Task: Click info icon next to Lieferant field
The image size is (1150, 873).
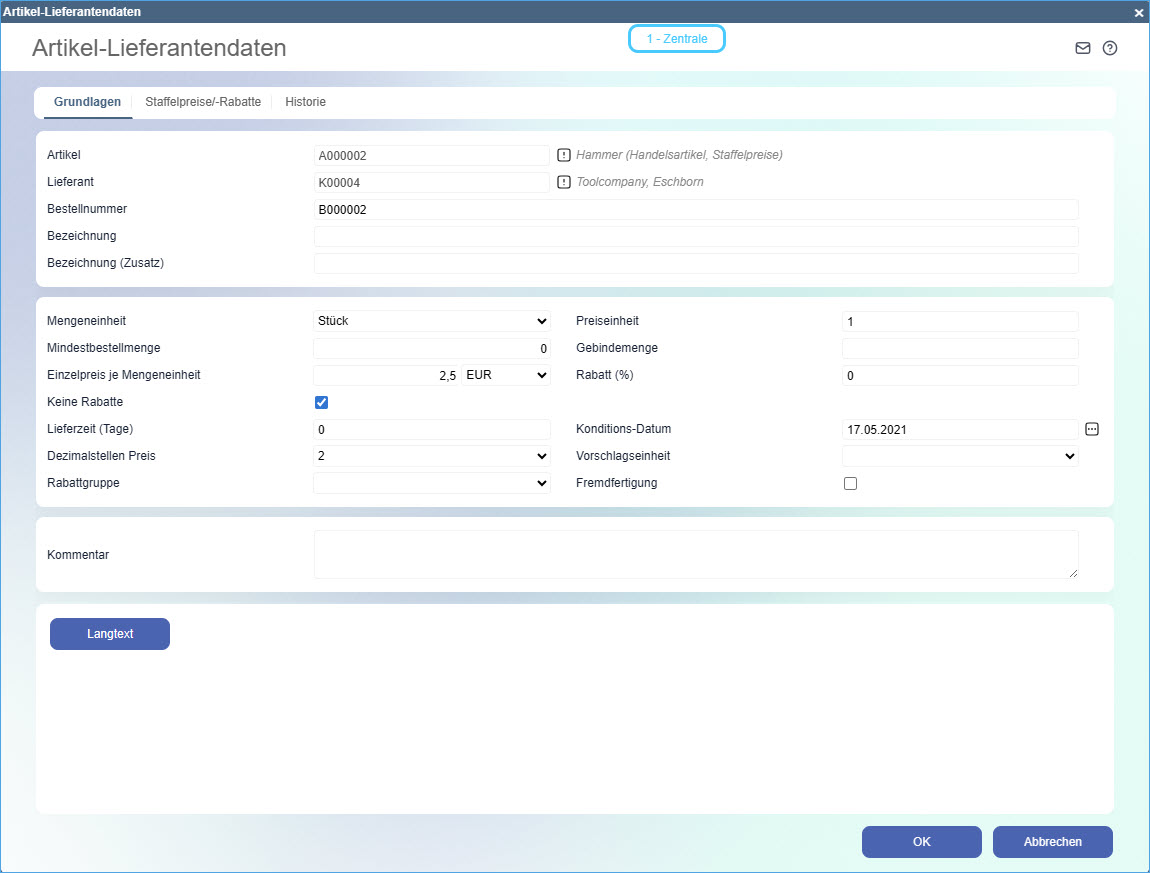Action: click(563, 182)
